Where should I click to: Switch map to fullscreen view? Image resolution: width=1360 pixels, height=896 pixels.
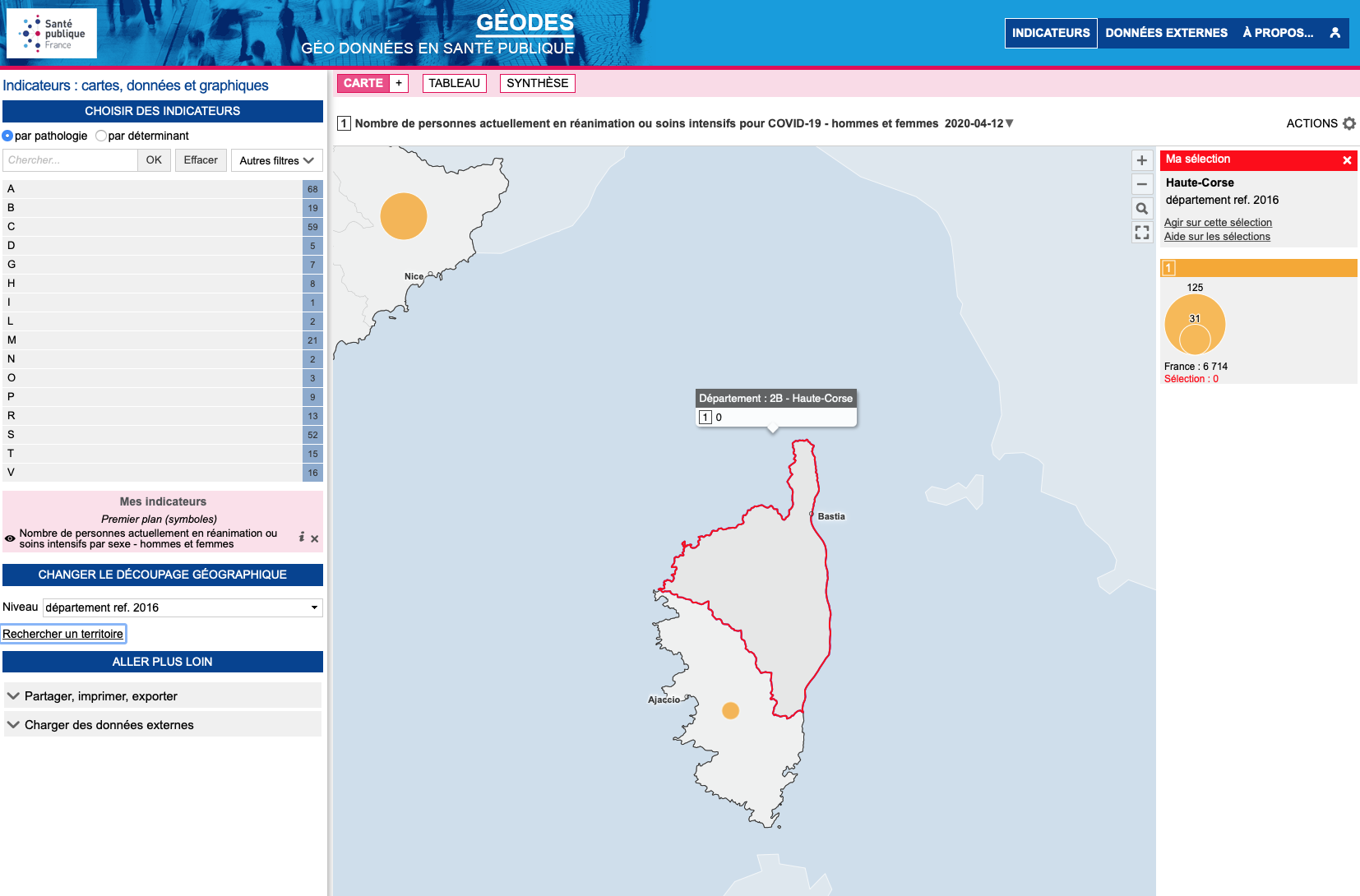(1141, 233)
